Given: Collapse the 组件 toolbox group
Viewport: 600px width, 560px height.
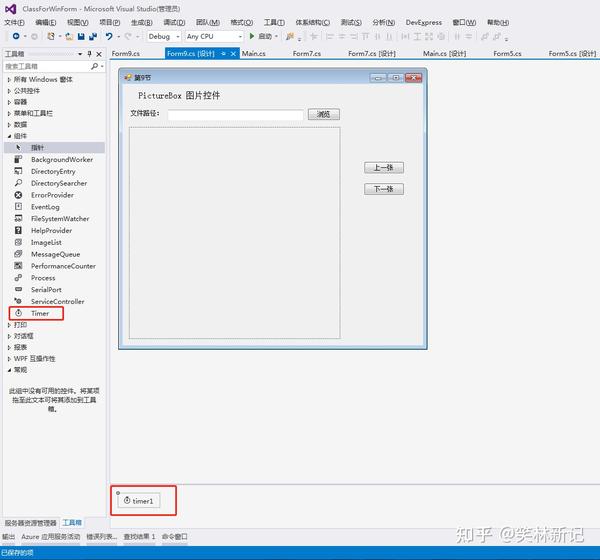Looking at the screenshot, I should click(x=9, y=136).
